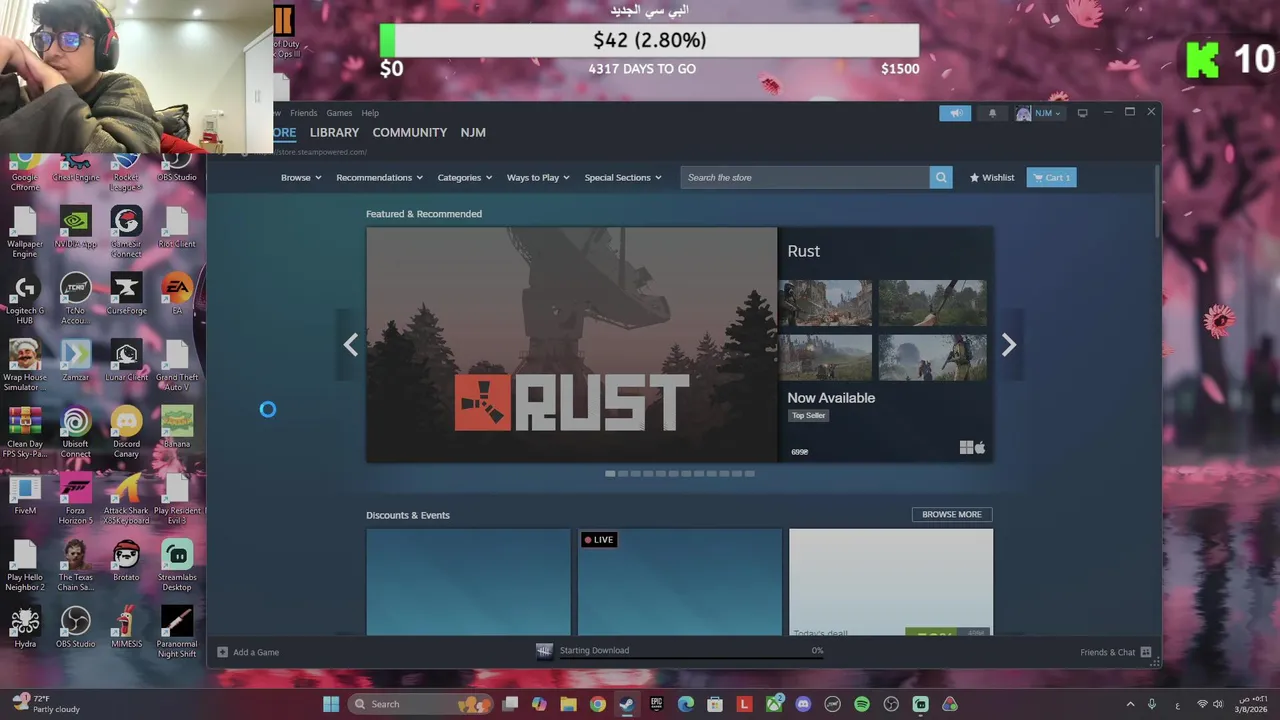
Task: Expand the Special Sections dropdown
Action: click(623, 177)
